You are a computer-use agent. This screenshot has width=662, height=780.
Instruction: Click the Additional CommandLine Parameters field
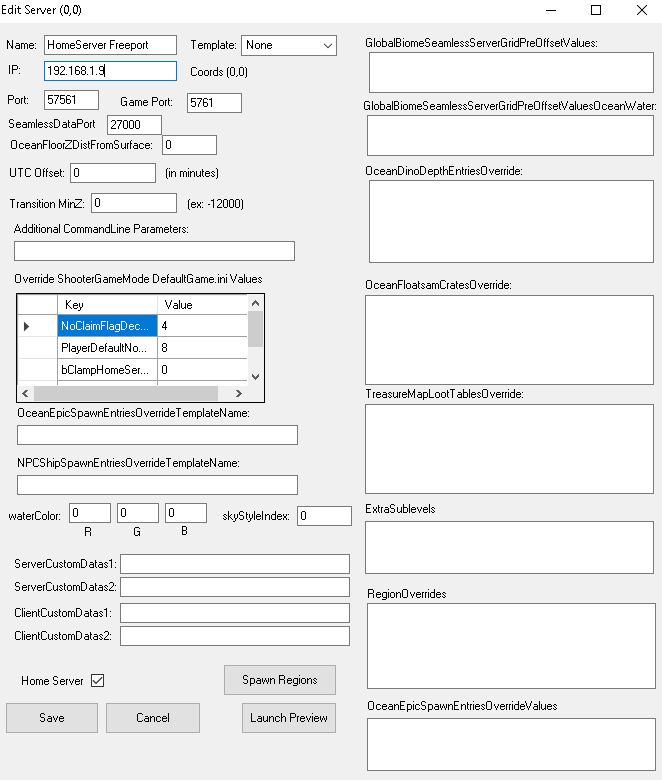[154, 251]
